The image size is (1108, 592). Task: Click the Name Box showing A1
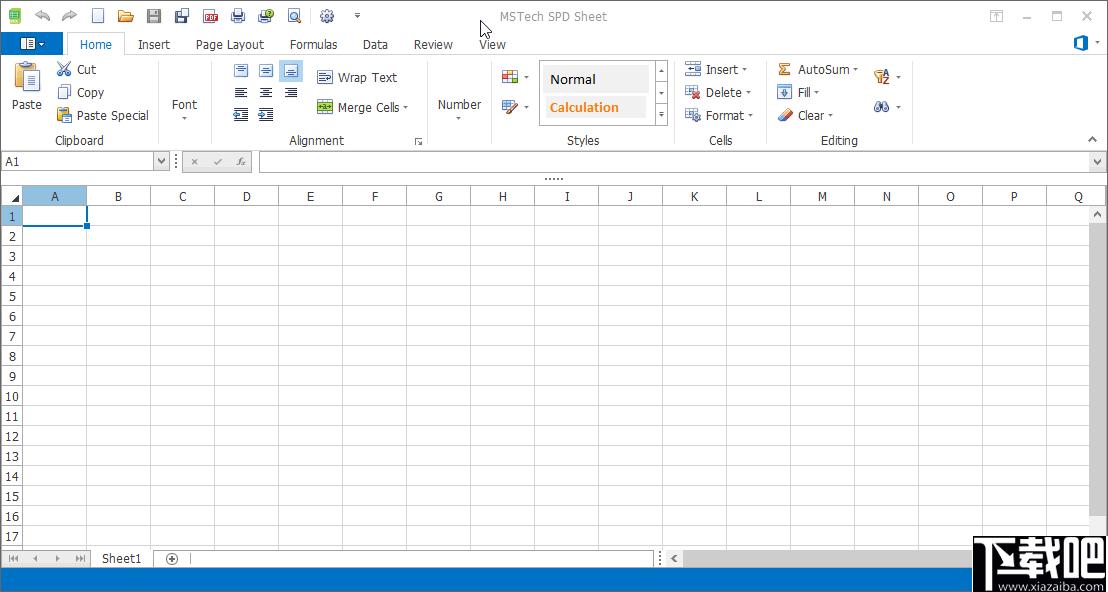pos(78,162)
